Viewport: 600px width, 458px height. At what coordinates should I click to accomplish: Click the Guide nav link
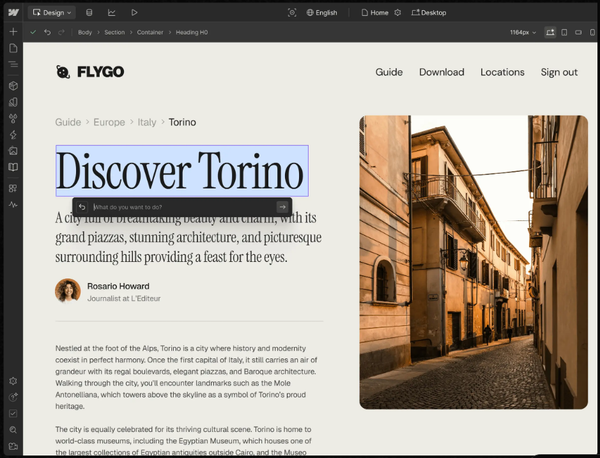pyautogui.click(x=389, y=72)
